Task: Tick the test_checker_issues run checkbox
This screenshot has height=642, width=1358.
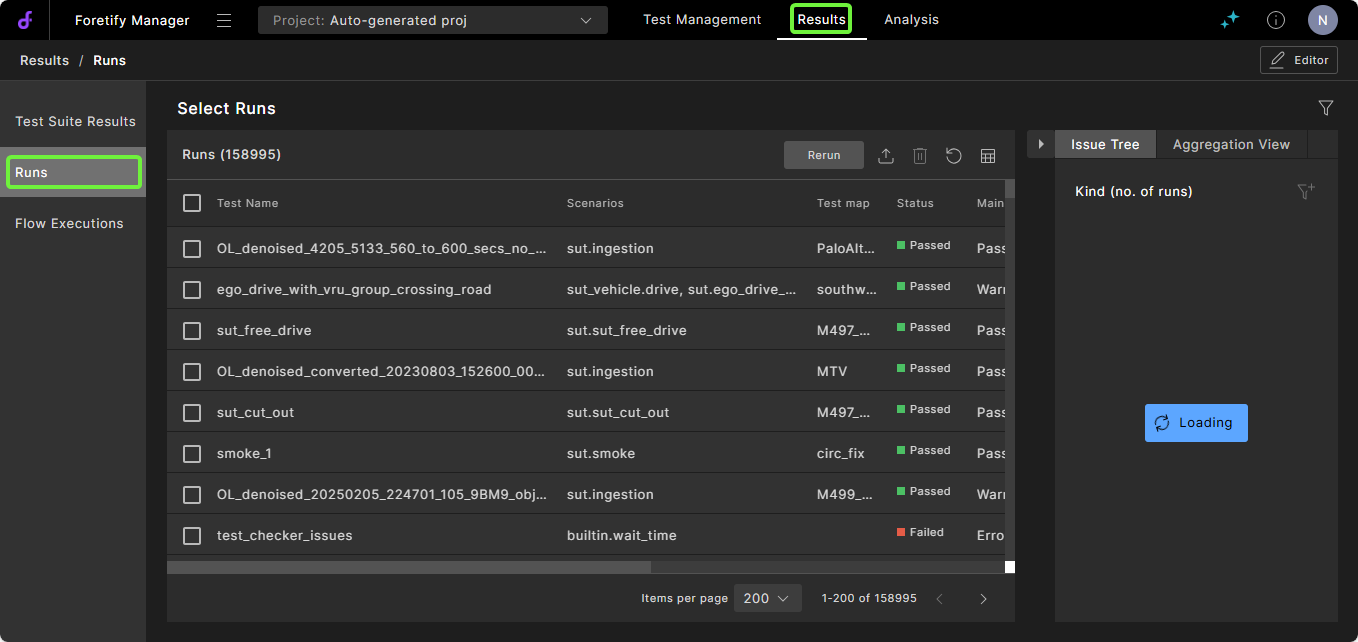Action: (192, 536)
